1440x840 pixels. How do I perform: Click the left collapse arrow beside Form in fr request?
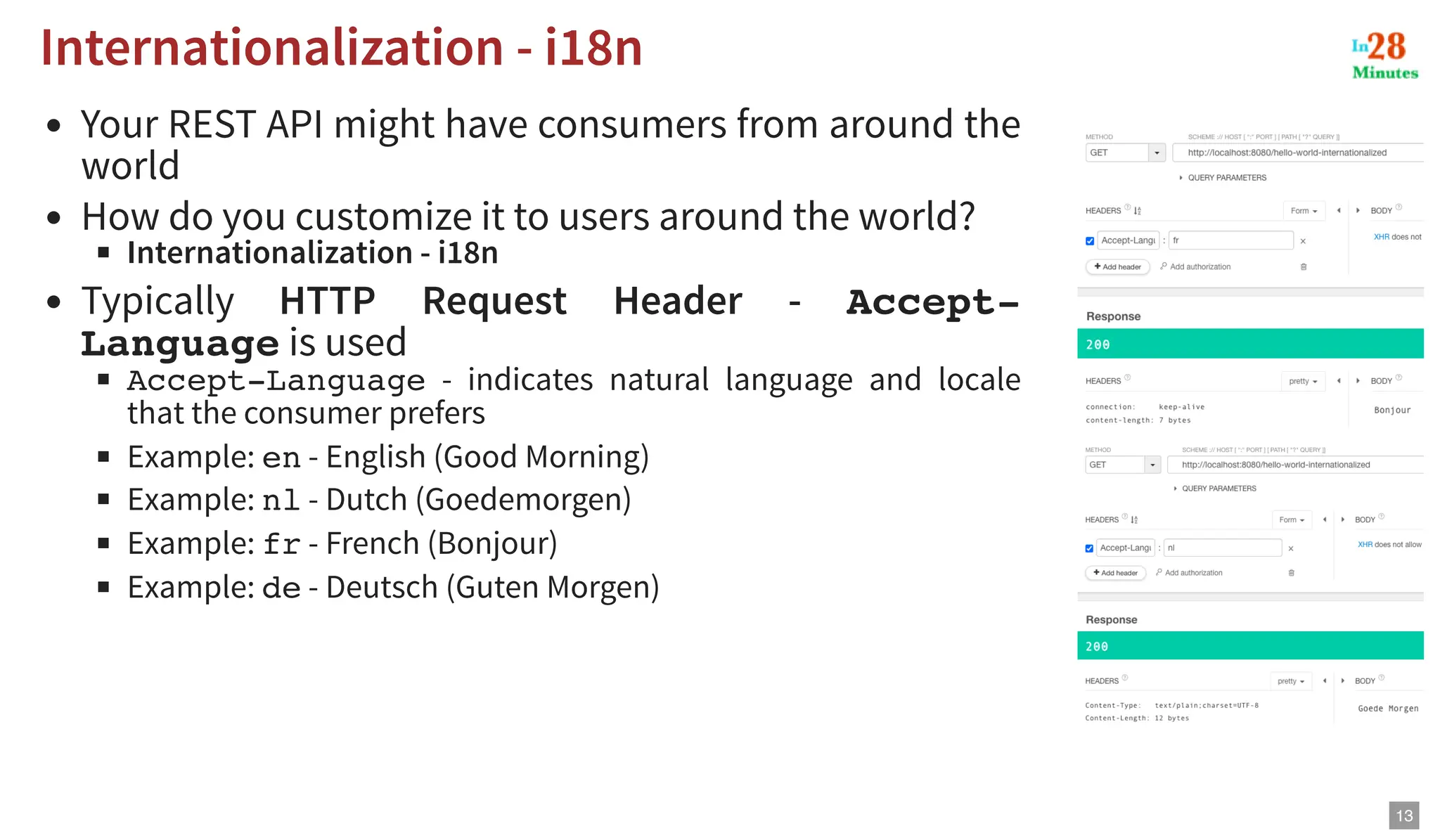tap(1339, 210)
